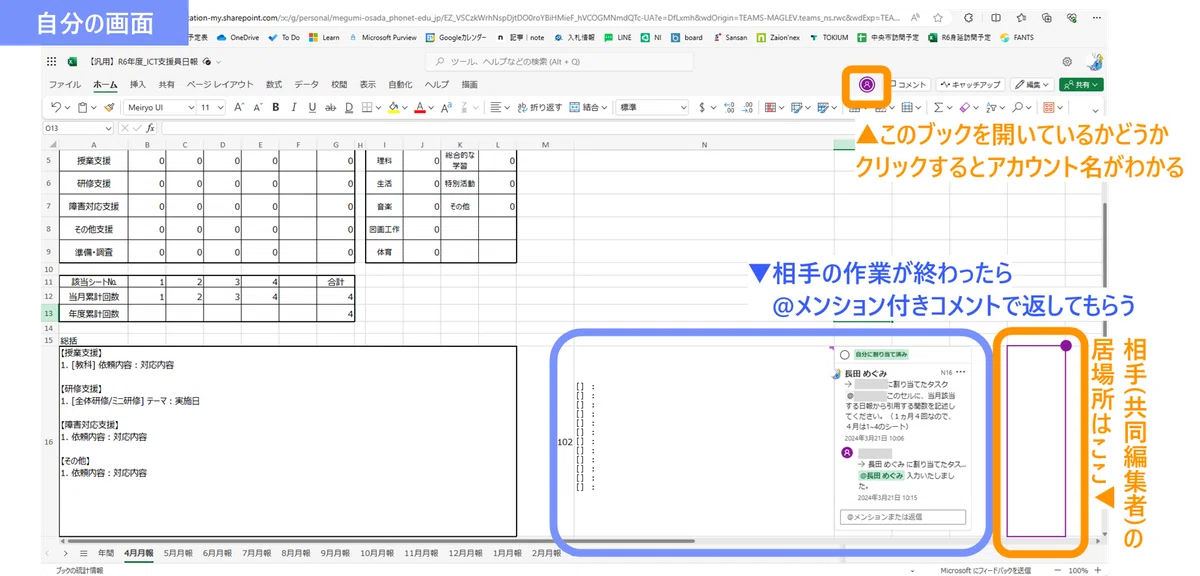The image size is (1200, 576).
Task: Click the Undo arrow icon
Action: [56, 107]
